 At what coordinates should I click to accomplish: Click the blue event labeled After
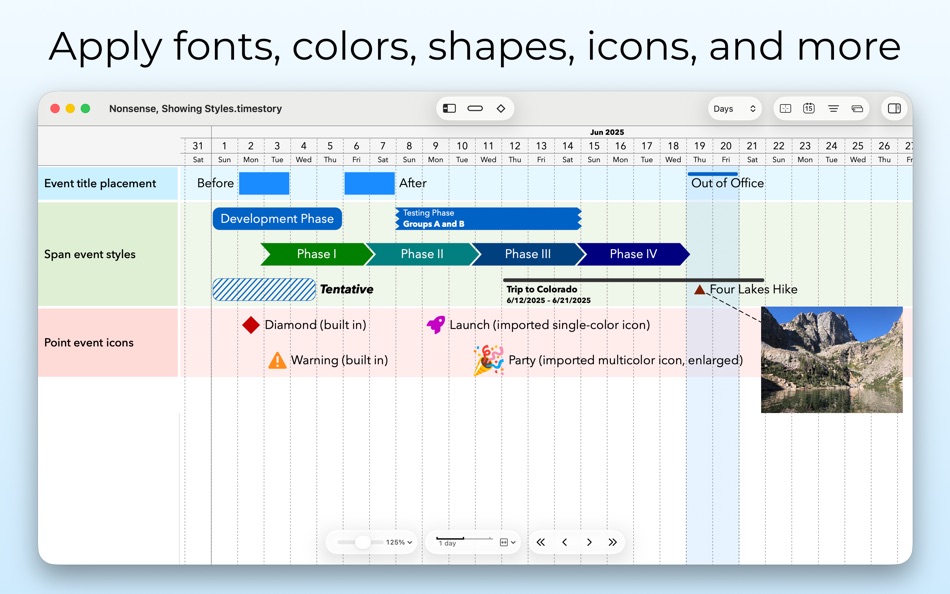point(370,183)
